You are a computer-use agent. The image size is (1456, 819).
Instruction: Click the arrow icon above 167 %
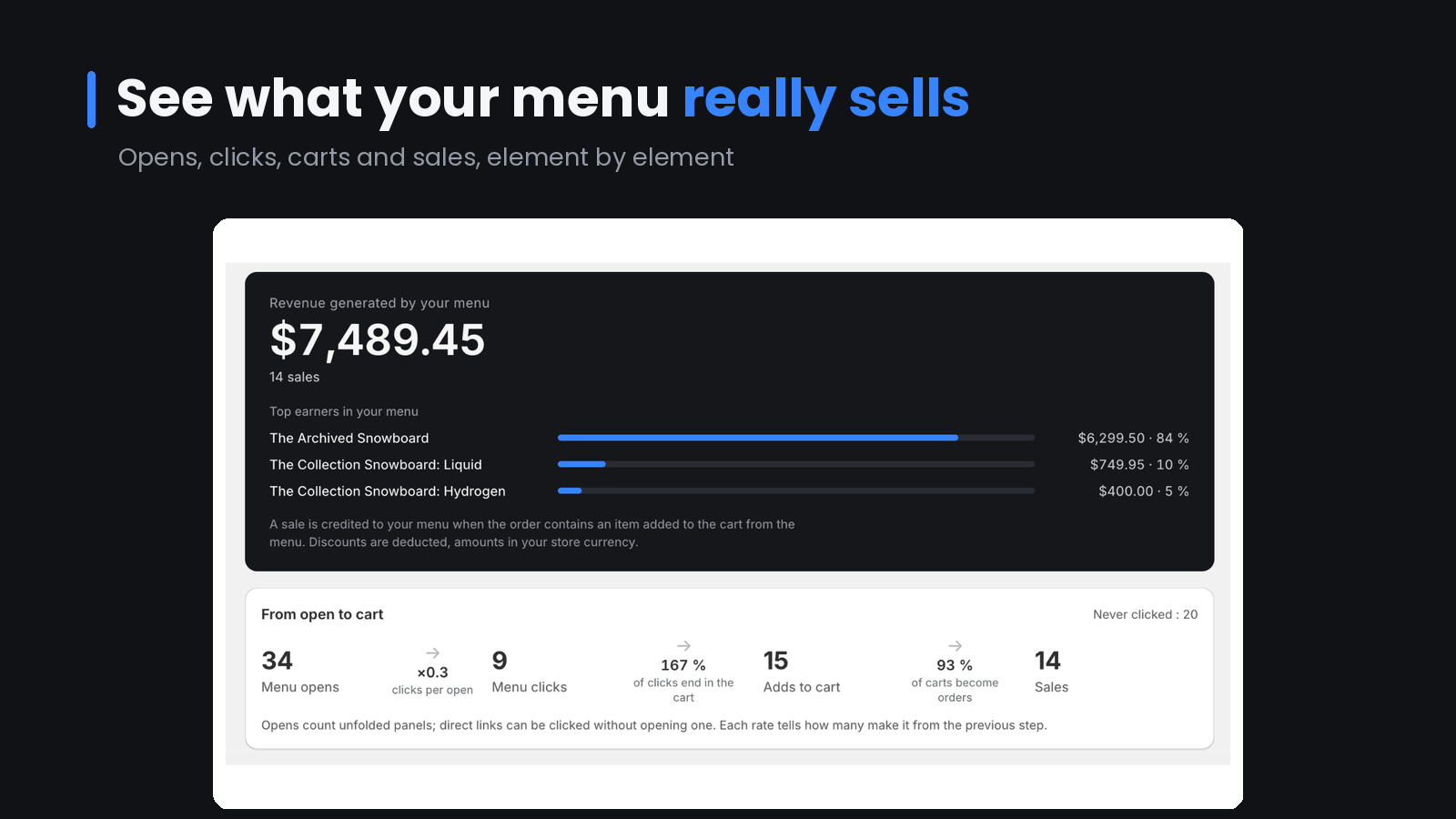point(683,646)
